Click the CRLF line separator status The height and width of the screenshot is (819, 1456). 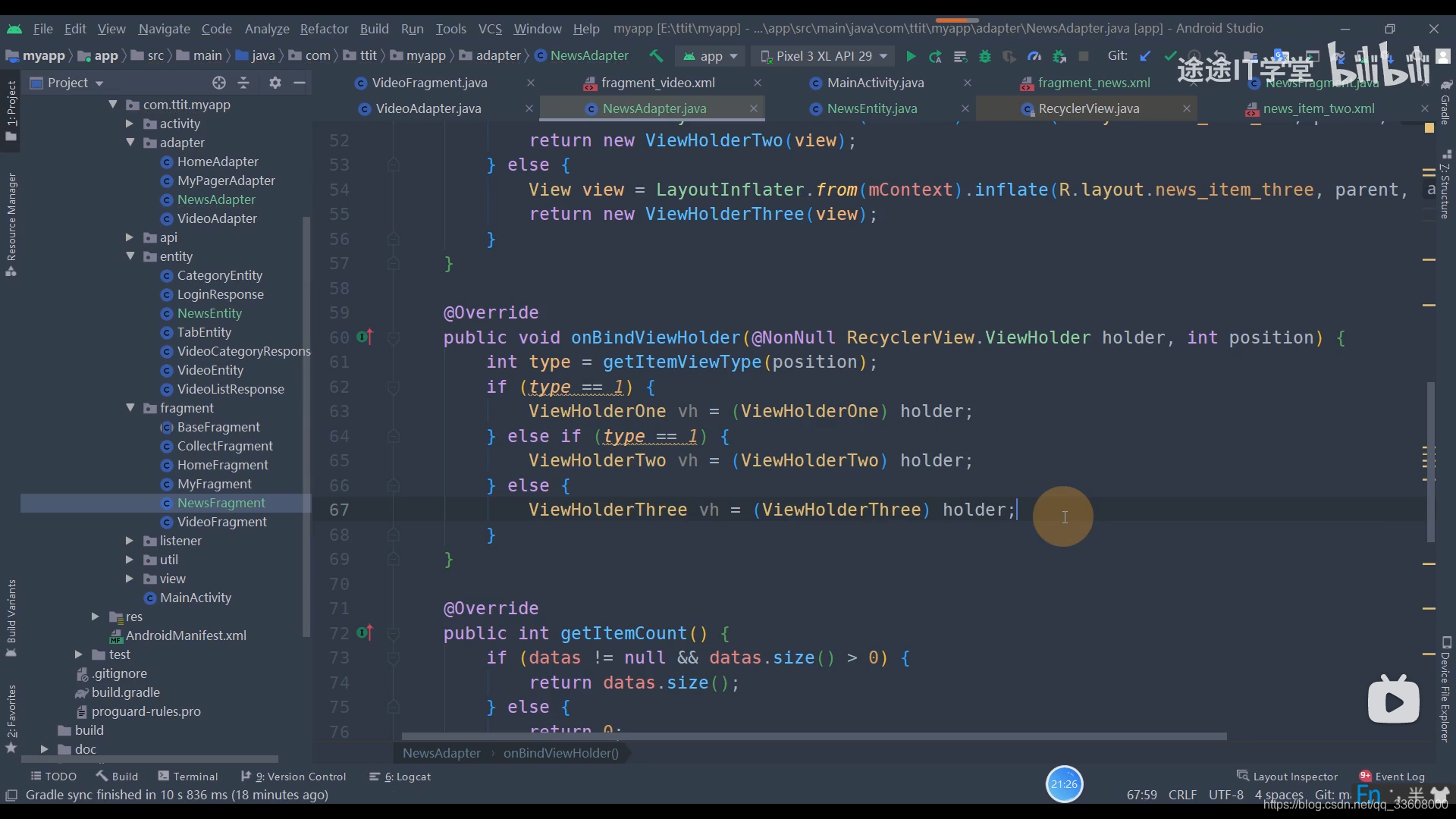point(1182,795)
